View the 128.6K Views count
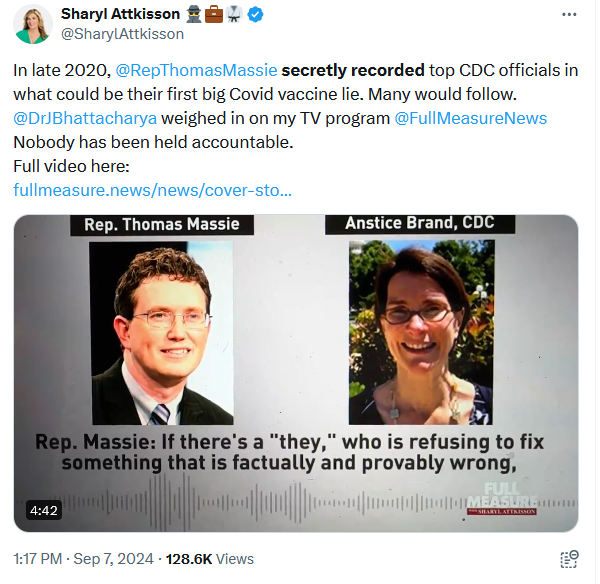 (210, 559)
